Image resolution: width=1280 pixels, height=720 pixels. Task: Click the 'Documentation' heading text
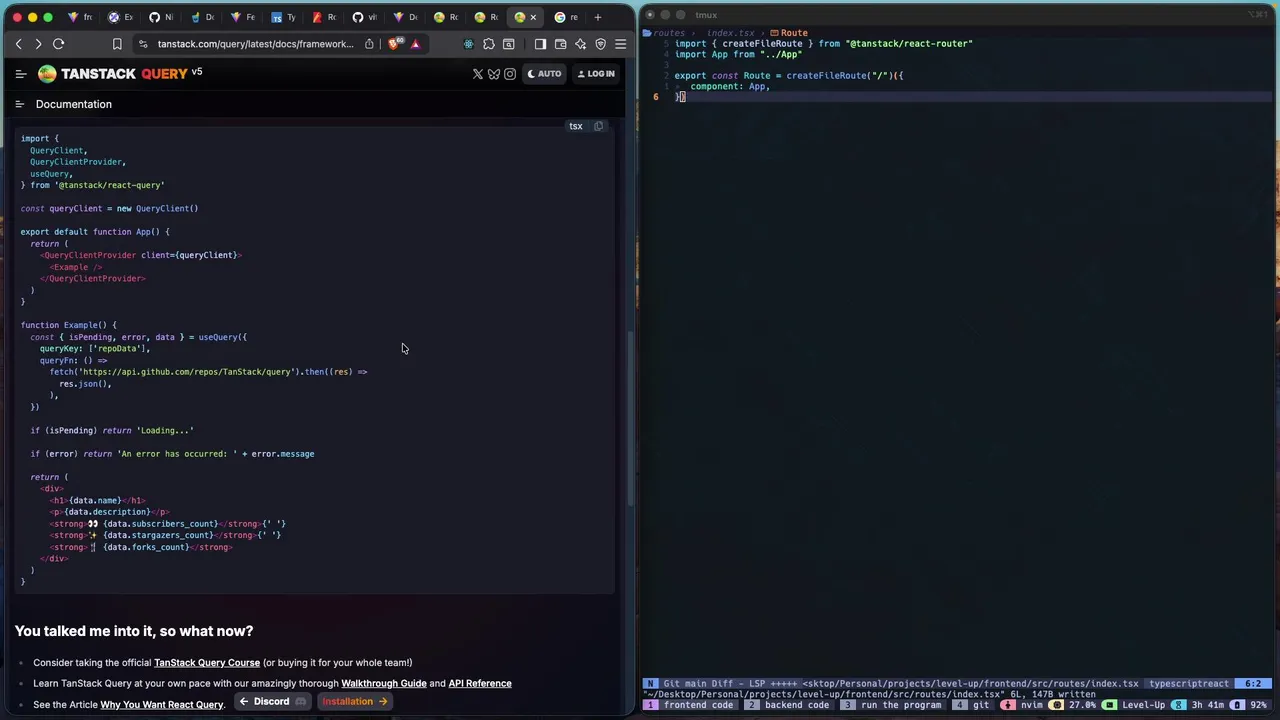(74, 104)
